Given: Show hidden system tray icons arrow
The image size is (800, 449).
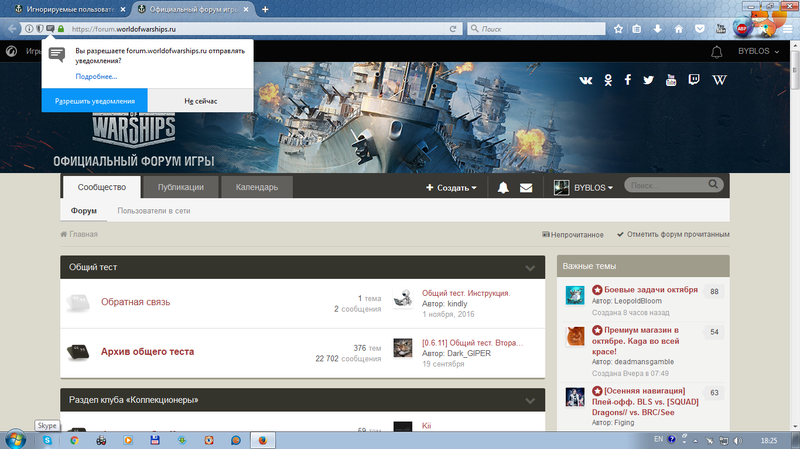Looking at the screenshot, I should [695, 441].
